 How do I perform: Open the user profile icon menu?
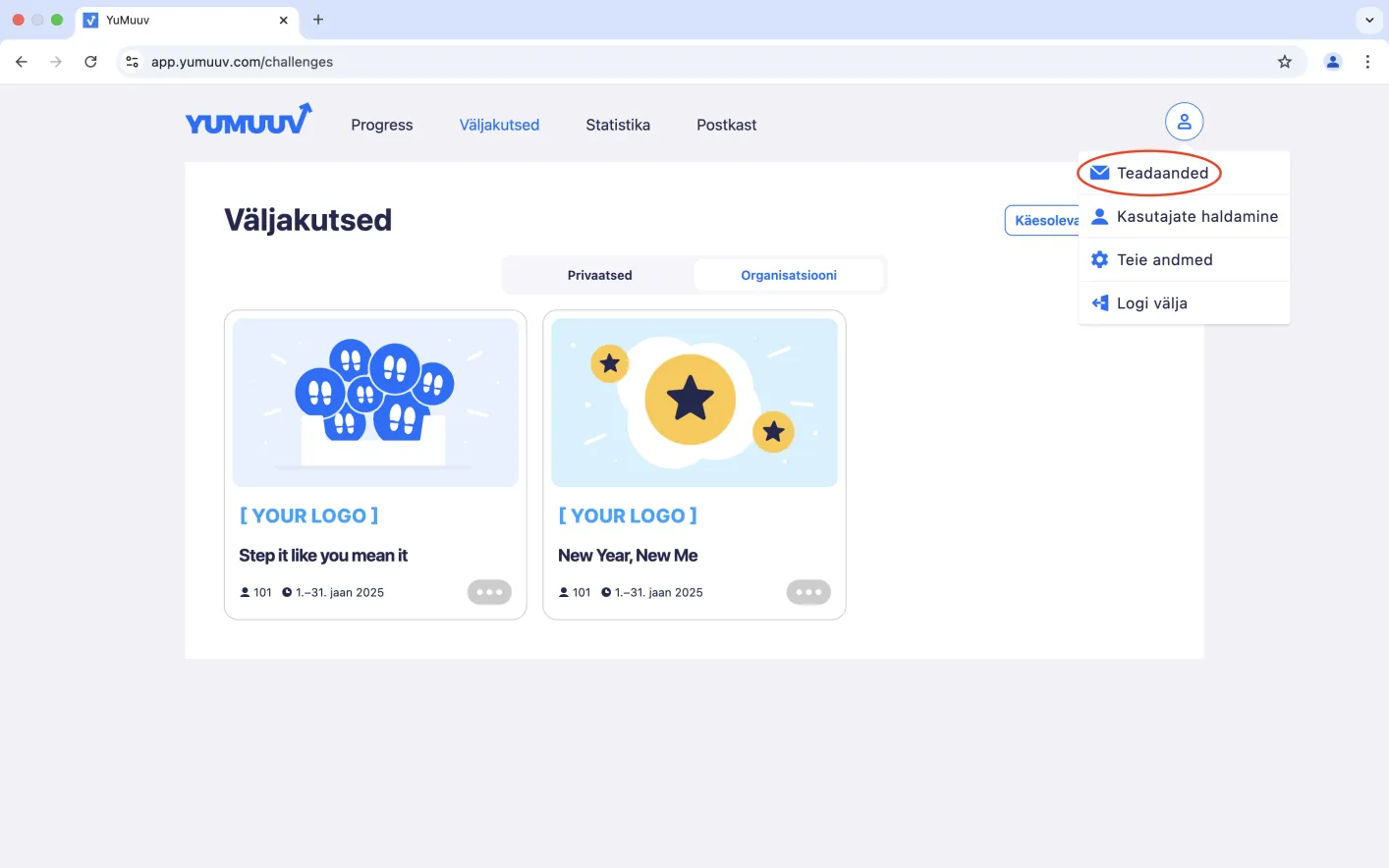1184,122
